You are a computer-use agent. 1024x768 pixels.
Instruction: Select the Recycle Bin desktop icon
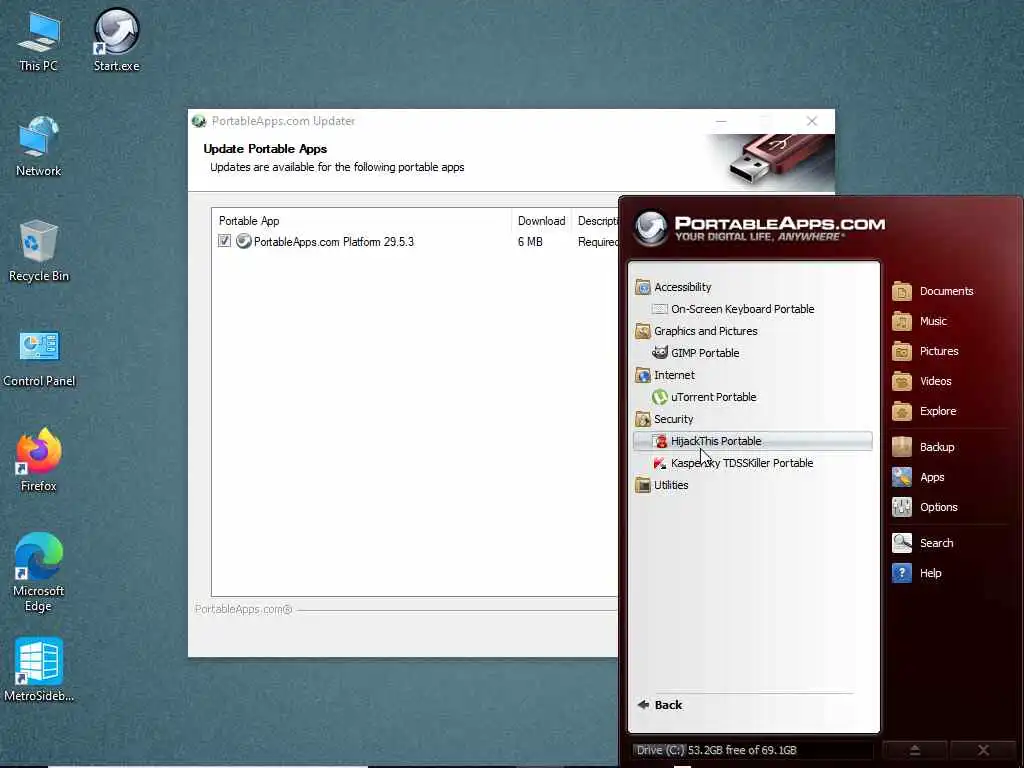39,251
